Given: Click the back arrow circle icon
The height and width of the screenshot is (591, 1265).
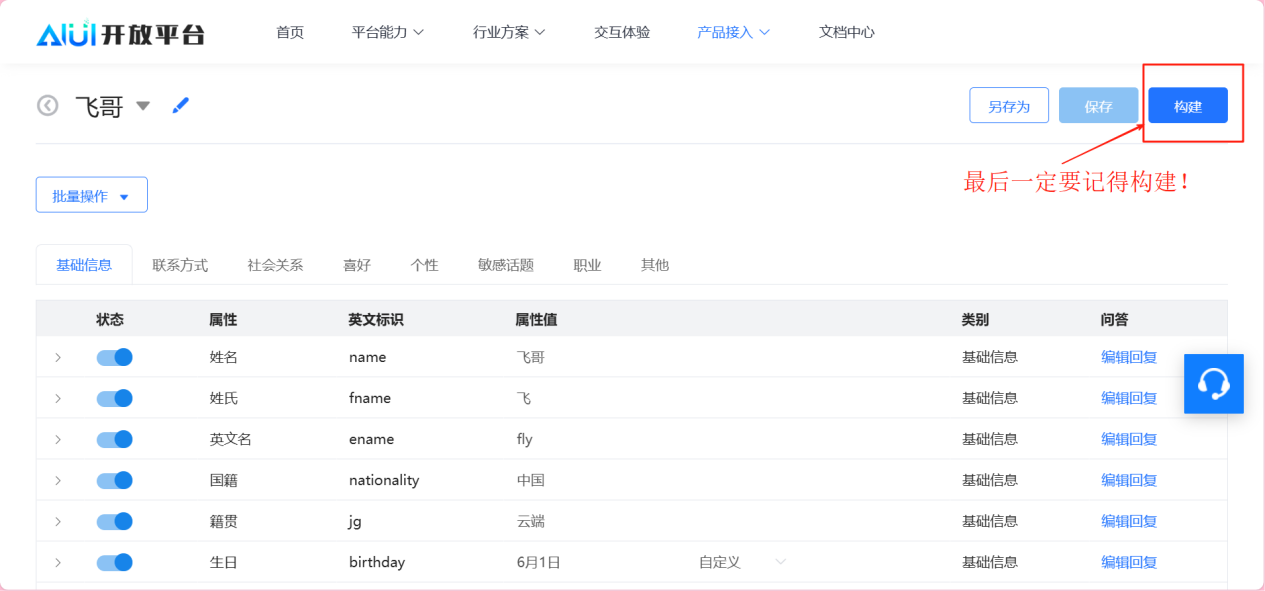Looking at the screenshot, I should pyautogui.click(x=48, y=106).
